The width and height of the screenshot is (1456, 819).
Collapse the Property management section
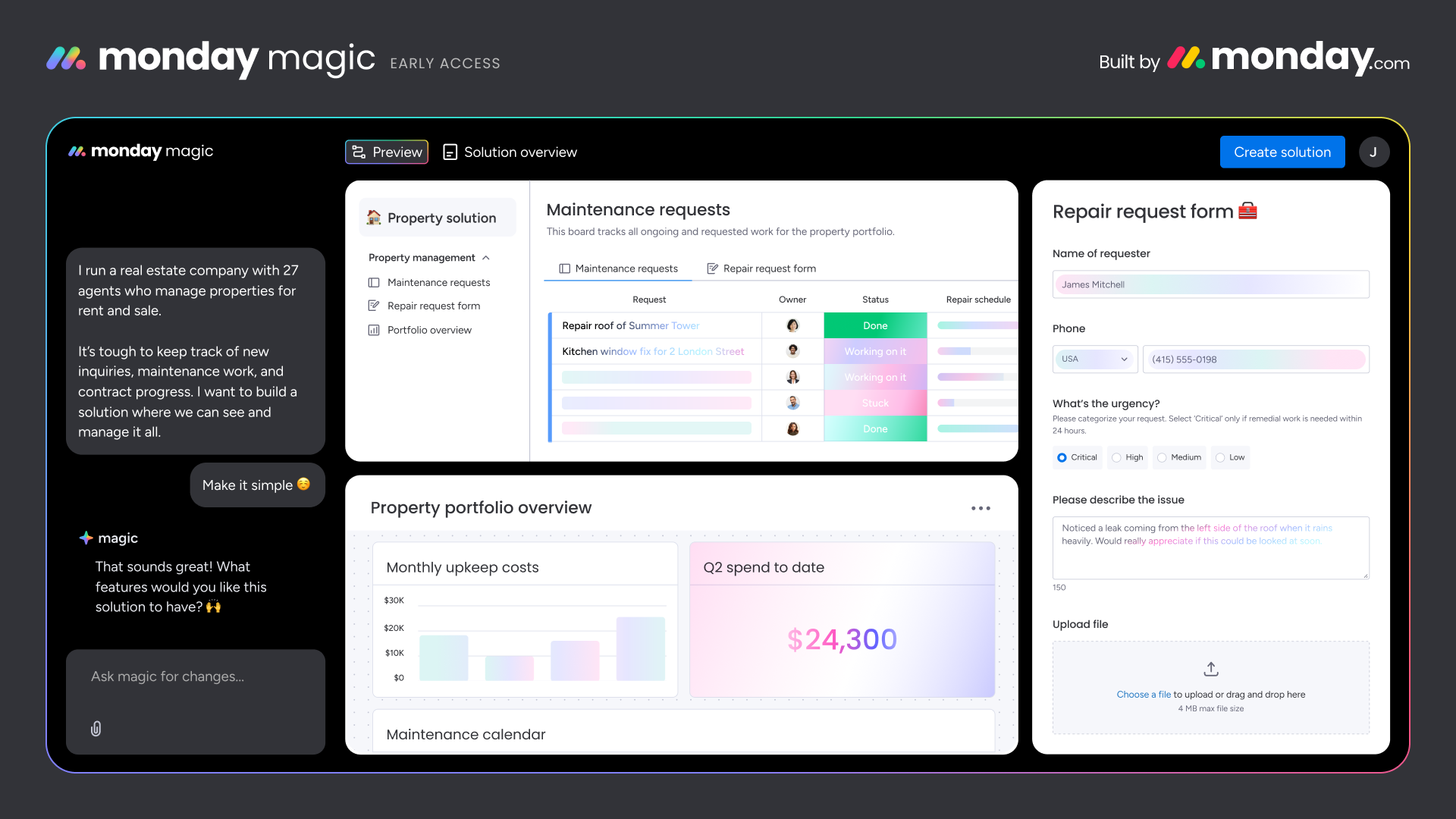[x=486, y=258]
